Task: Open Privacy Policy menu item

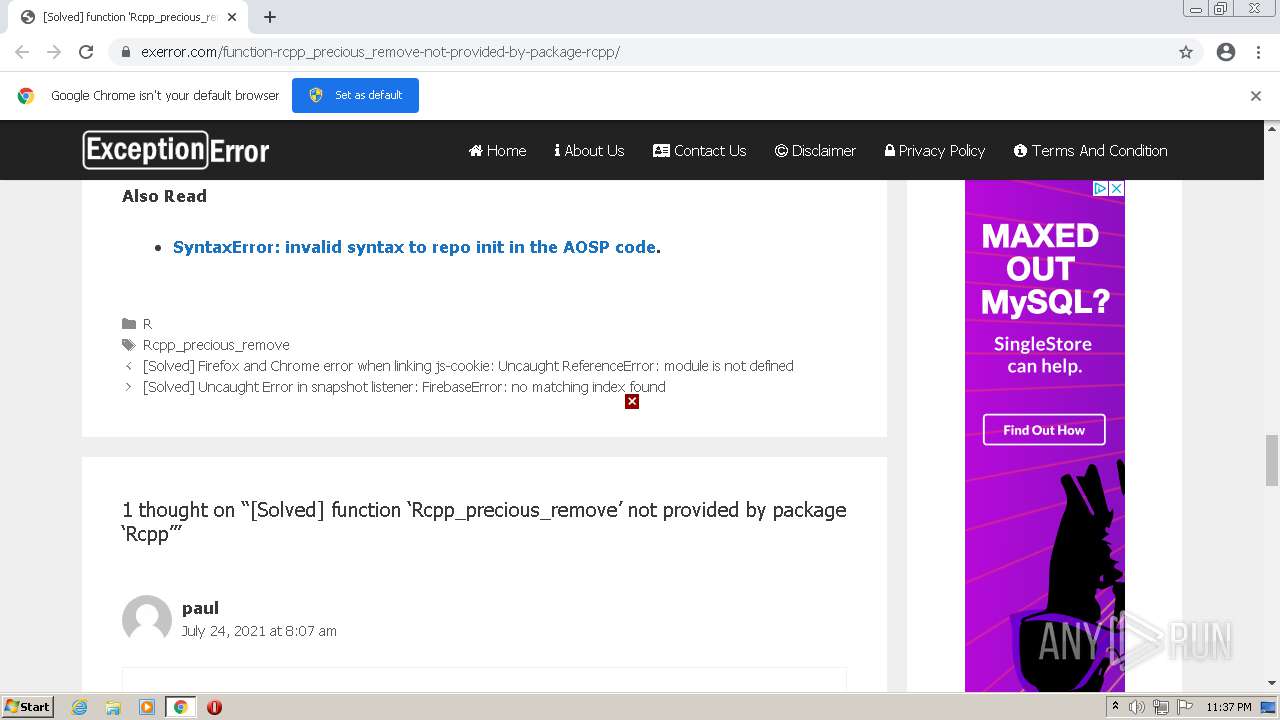Action: (935, 150)
